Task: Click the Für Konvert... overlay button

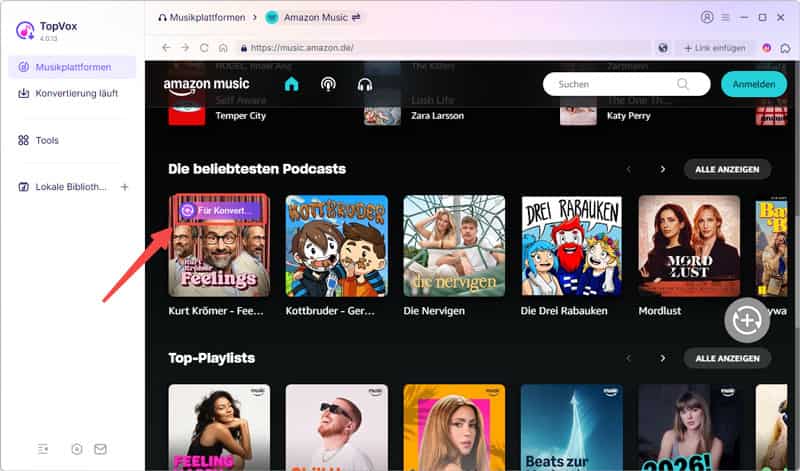Action: (220, 210)
